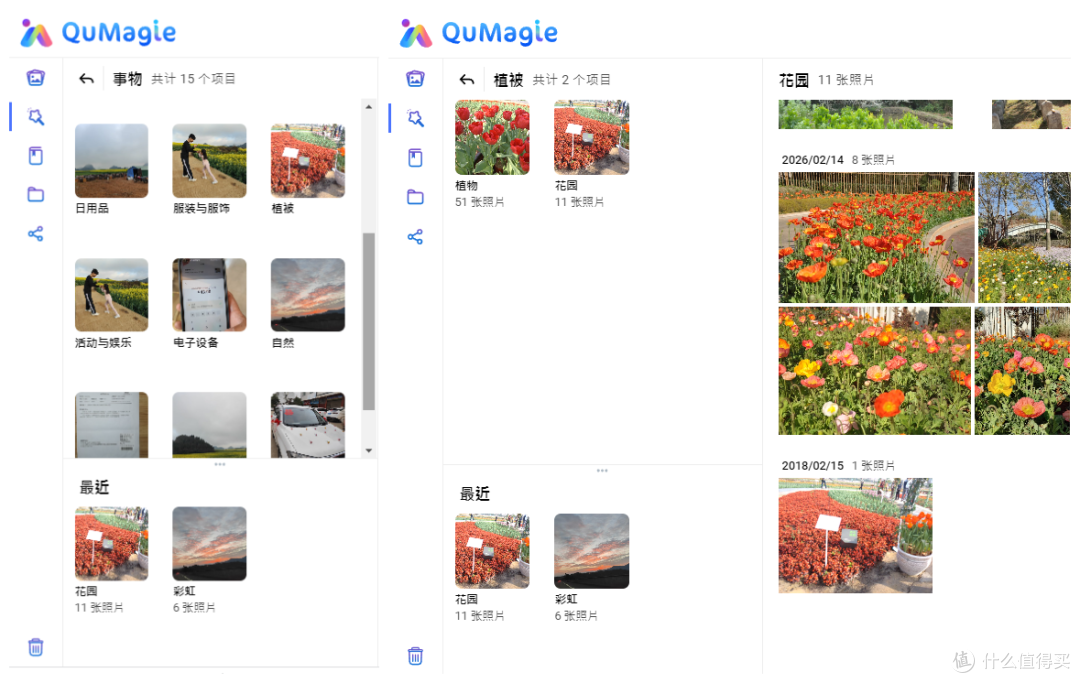Click the vertical scrollbar thumb in 事物 list
This screenshot has height=683, width=1080.
[x=368, y=321]
